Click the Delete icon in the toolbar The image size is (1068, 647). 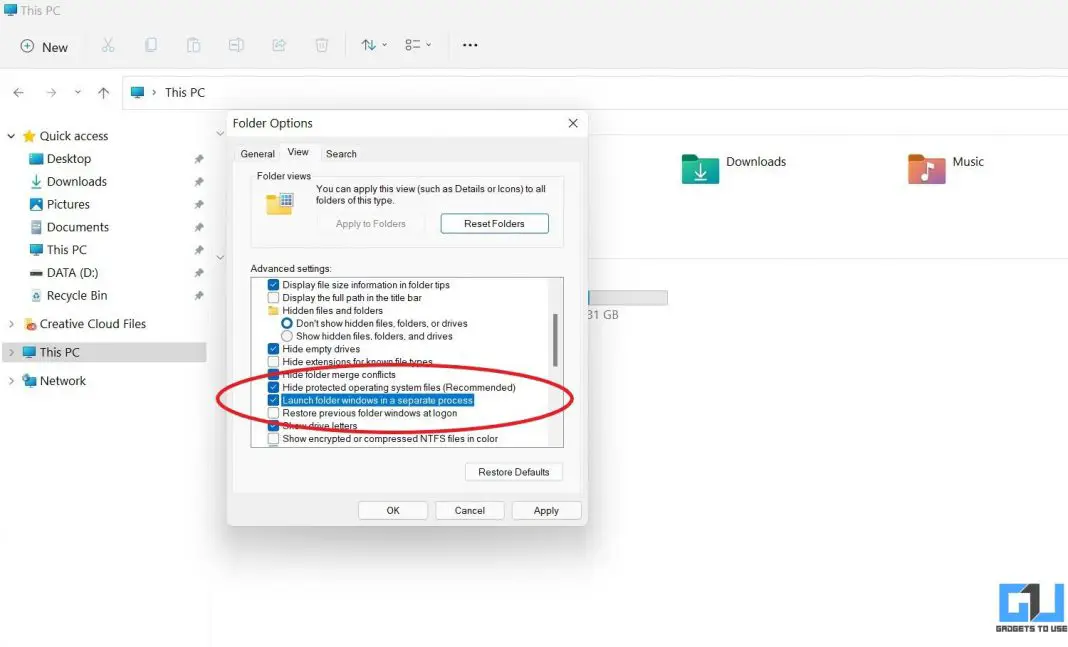pyautogui.click(x=320, y=44)
